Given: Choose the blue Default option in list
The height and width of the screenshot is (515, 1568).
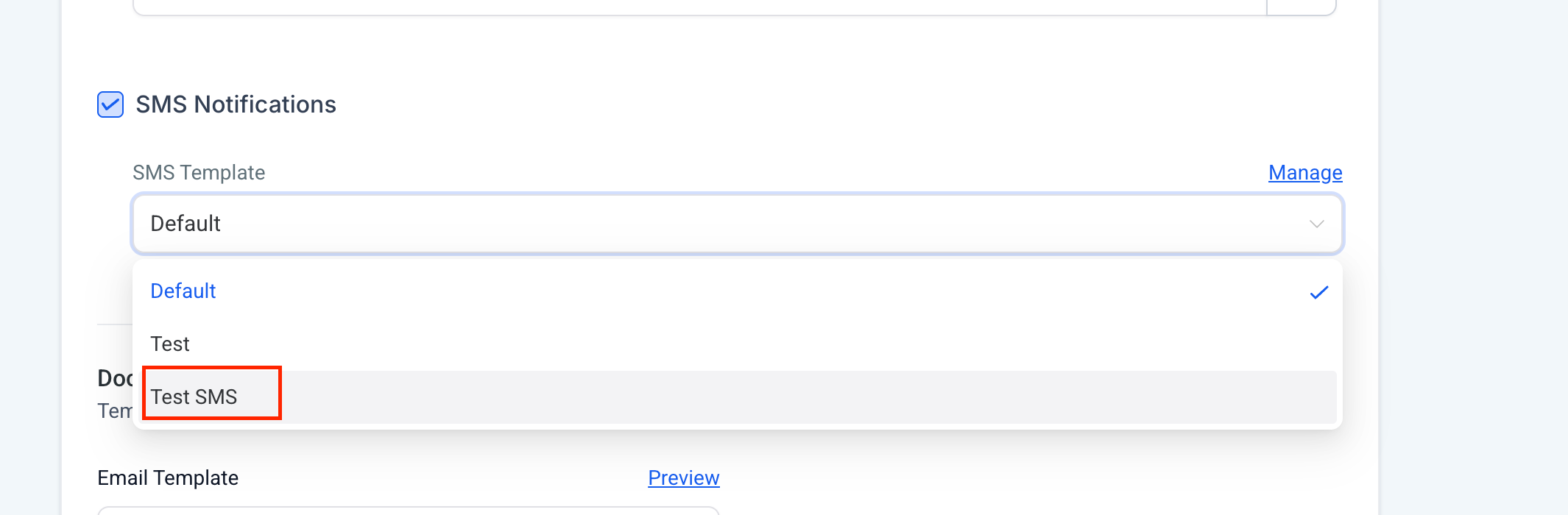Looking at the screenshot, I should point(183,291).
